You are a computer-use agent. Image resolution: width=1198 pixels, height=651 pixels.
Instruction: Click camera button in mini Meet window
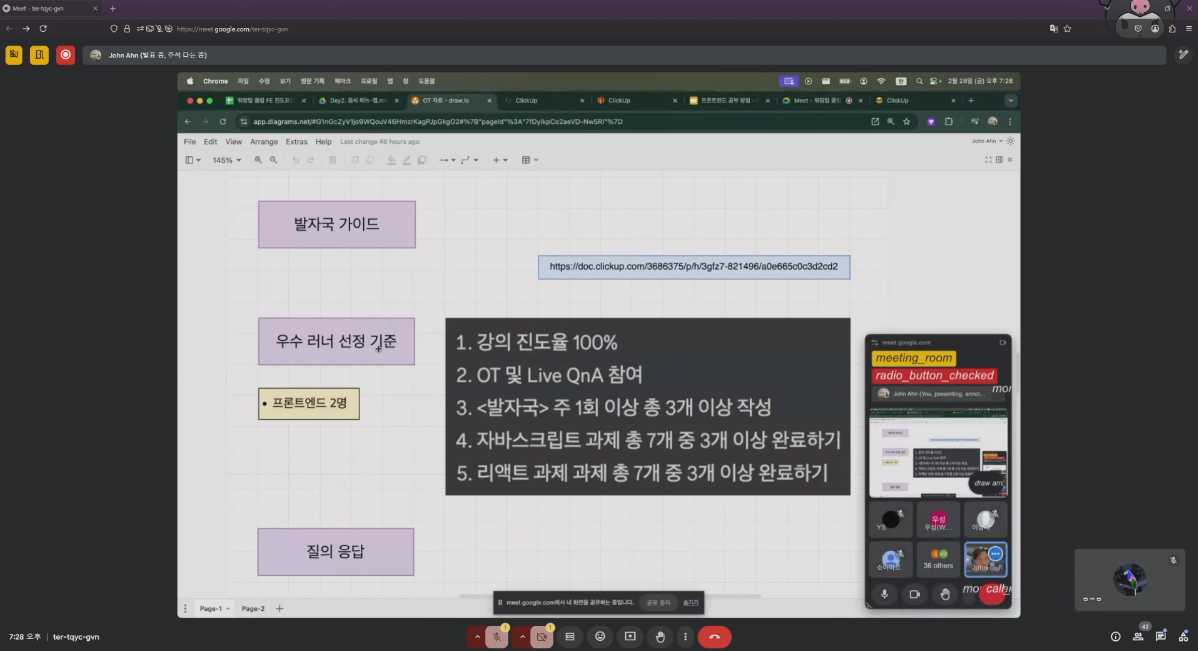click(915, 594)
